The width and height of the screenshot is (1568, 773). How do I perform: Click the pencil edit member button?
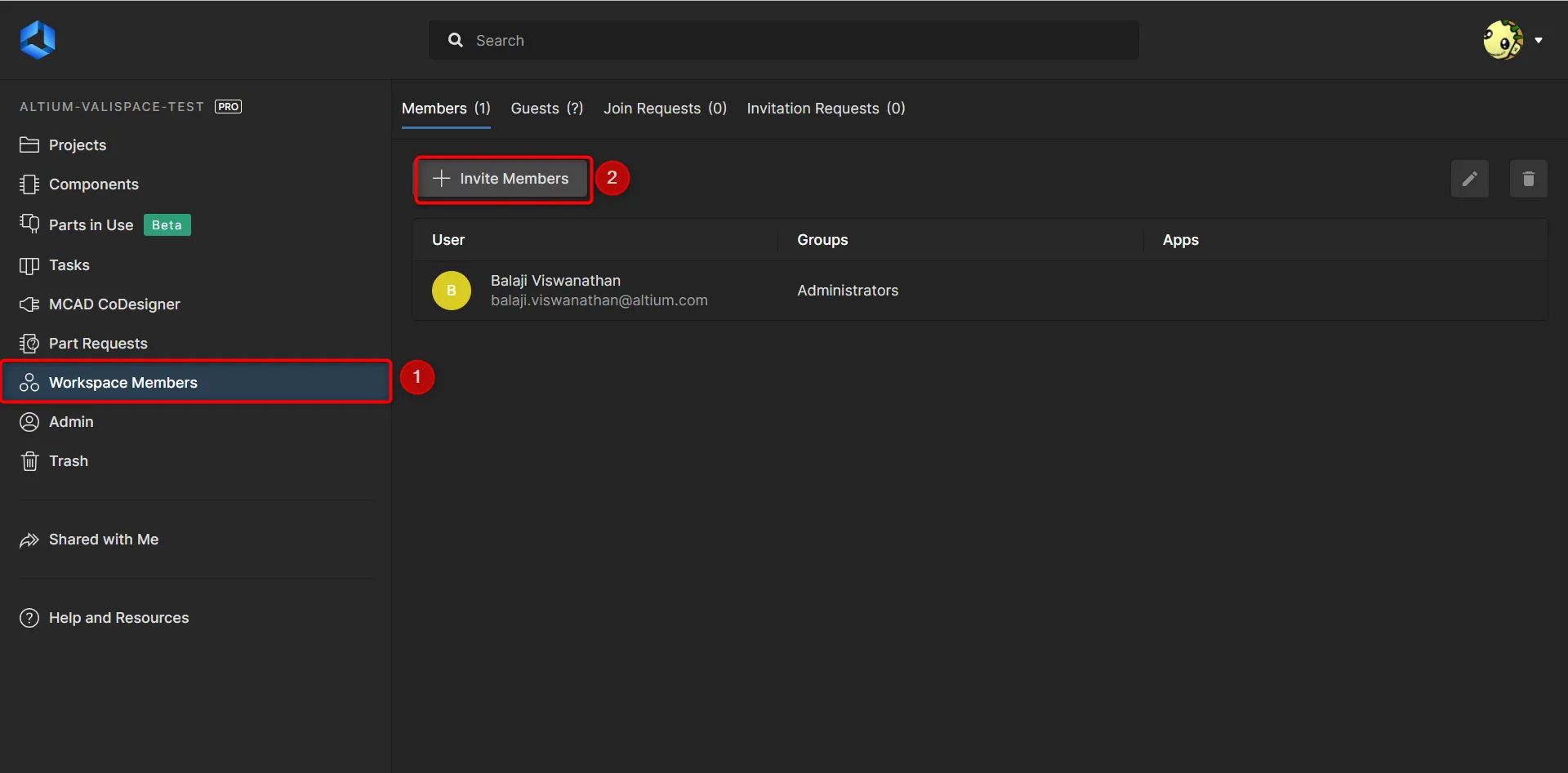tap(1470, 179)
